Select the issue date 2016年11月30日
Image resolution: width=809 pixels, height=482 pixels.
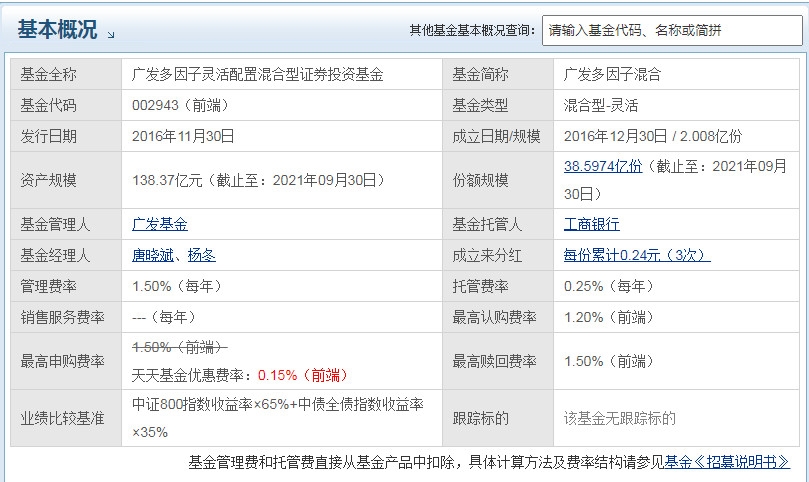(x=183, y=136)
